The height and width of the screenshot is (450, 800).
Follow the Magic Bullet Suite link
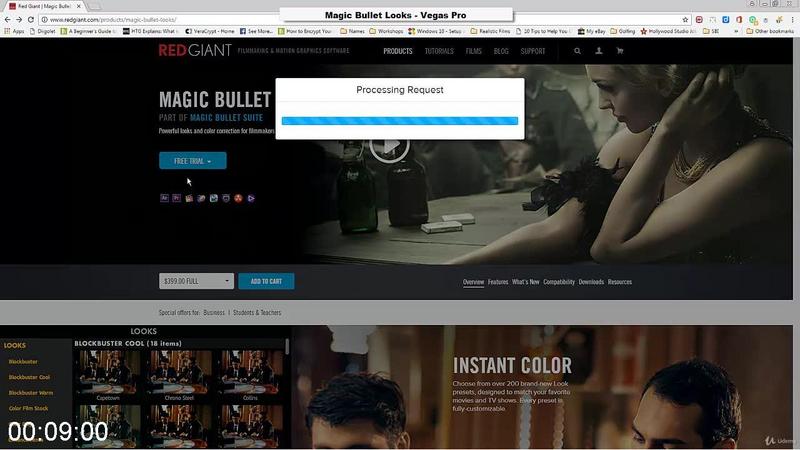[227, 117]
